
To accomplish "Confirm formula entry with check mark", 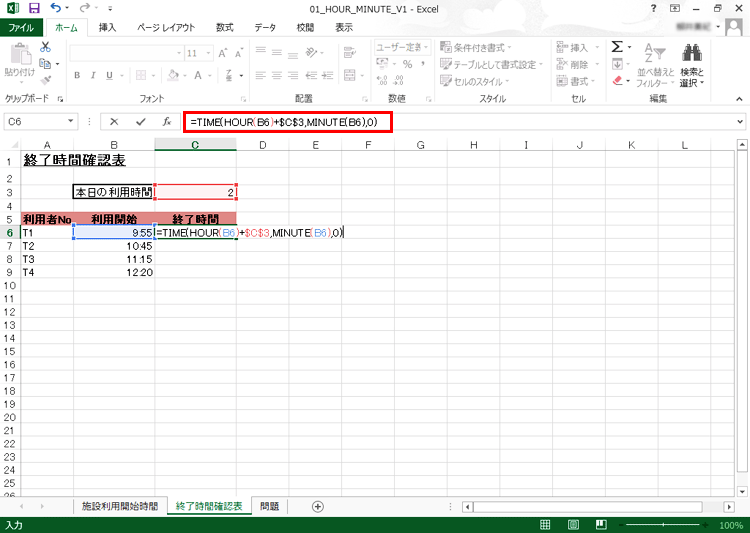I will point(141,122).
